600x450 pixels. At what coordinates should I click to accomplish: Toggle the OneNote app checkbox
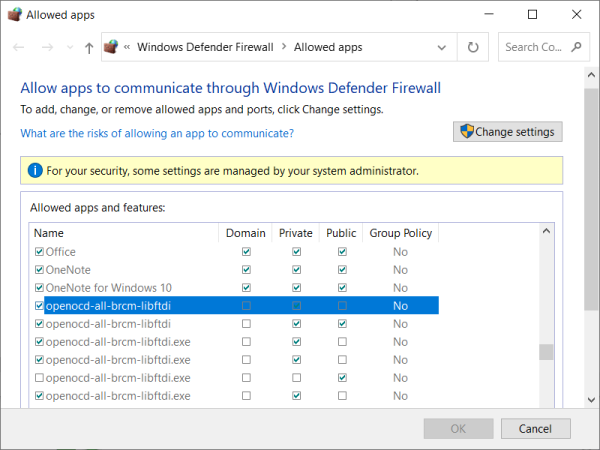[x=39, y=269]
